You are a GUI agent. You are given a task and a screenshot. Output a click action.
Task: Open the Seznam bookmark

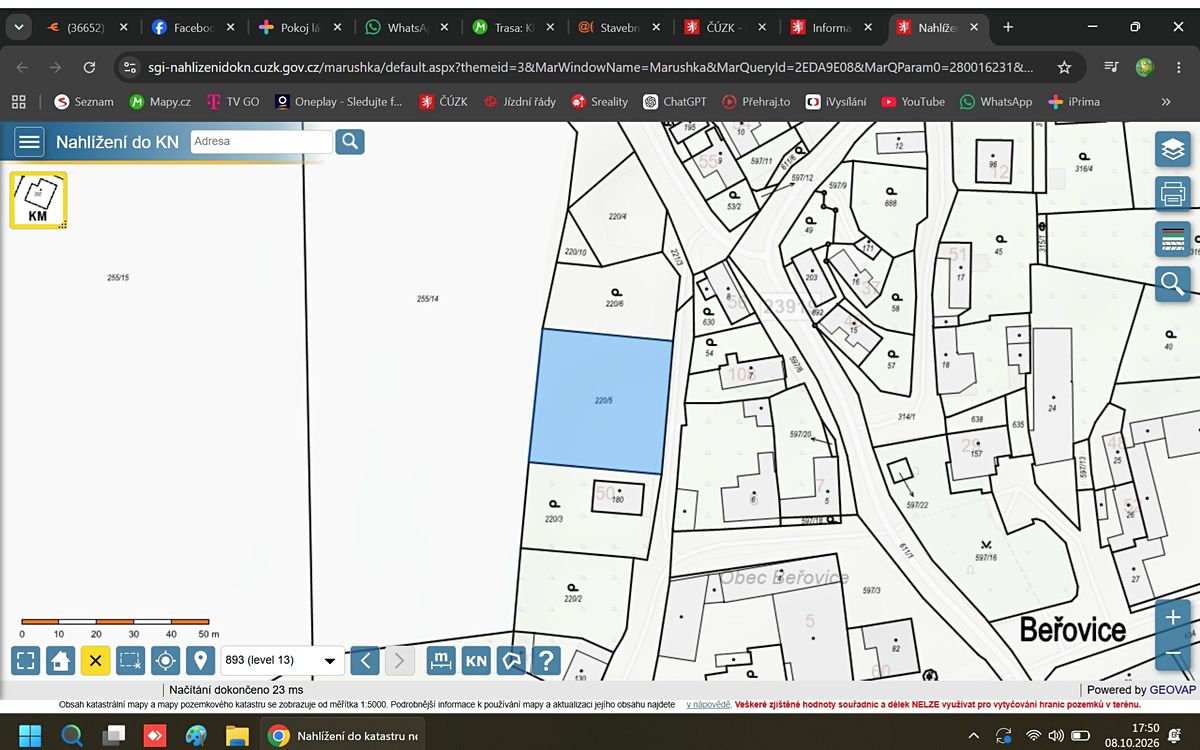coord(84,101)
